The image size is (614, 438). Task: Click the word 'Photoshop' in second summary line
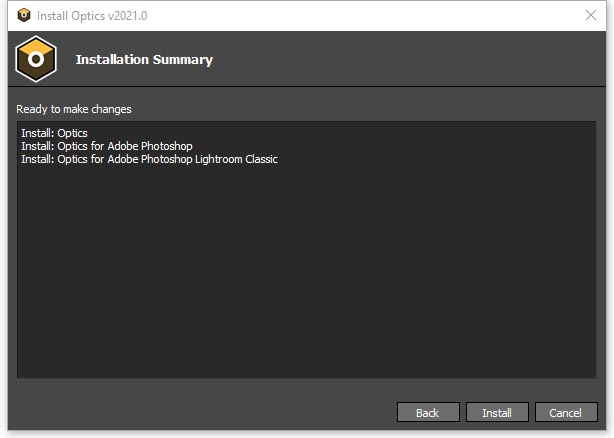pos(167,146)
